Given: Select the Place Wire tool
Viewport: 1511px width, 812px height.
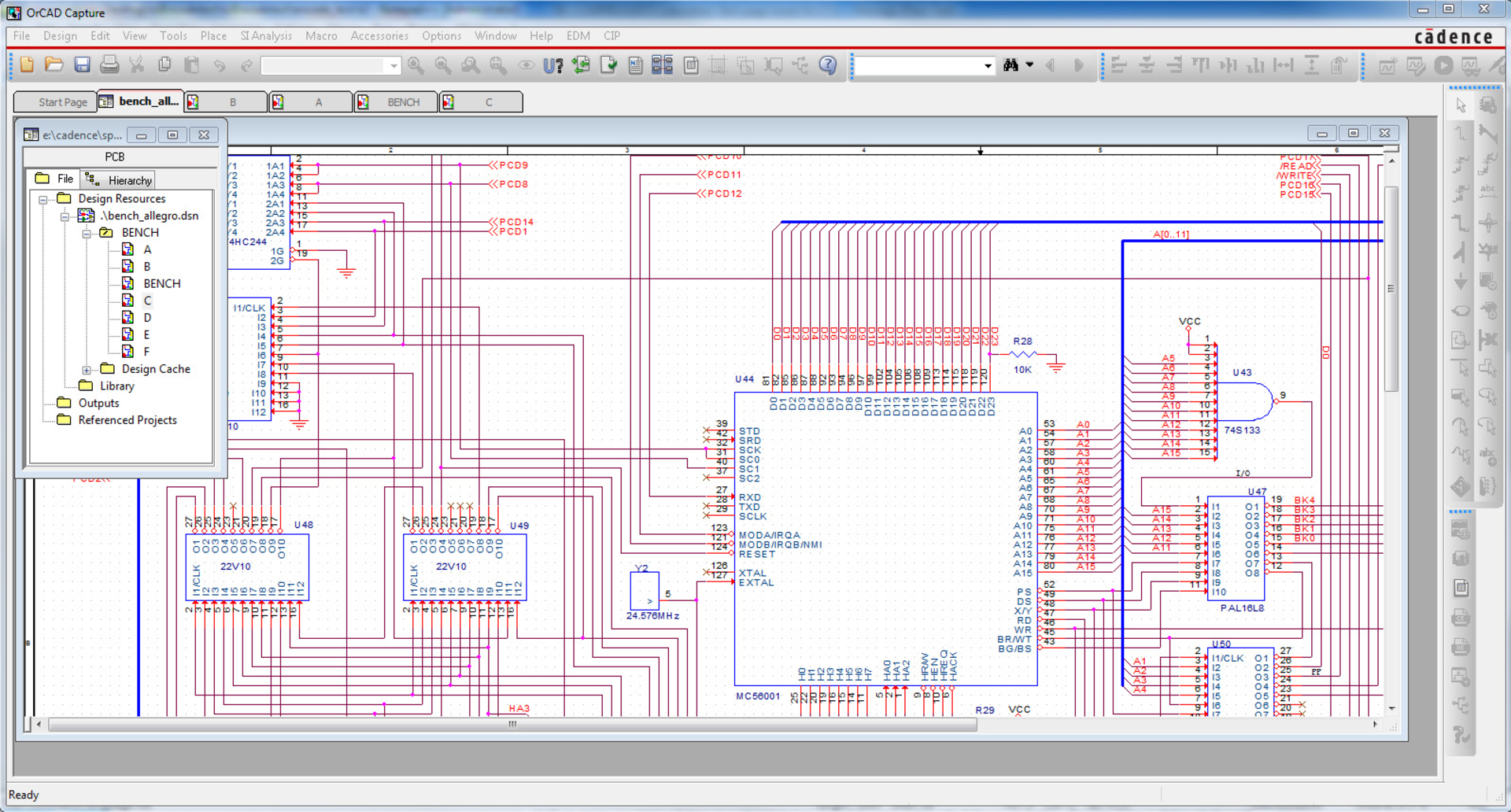Looking at the screenshot, I should tap(1461, 133).
